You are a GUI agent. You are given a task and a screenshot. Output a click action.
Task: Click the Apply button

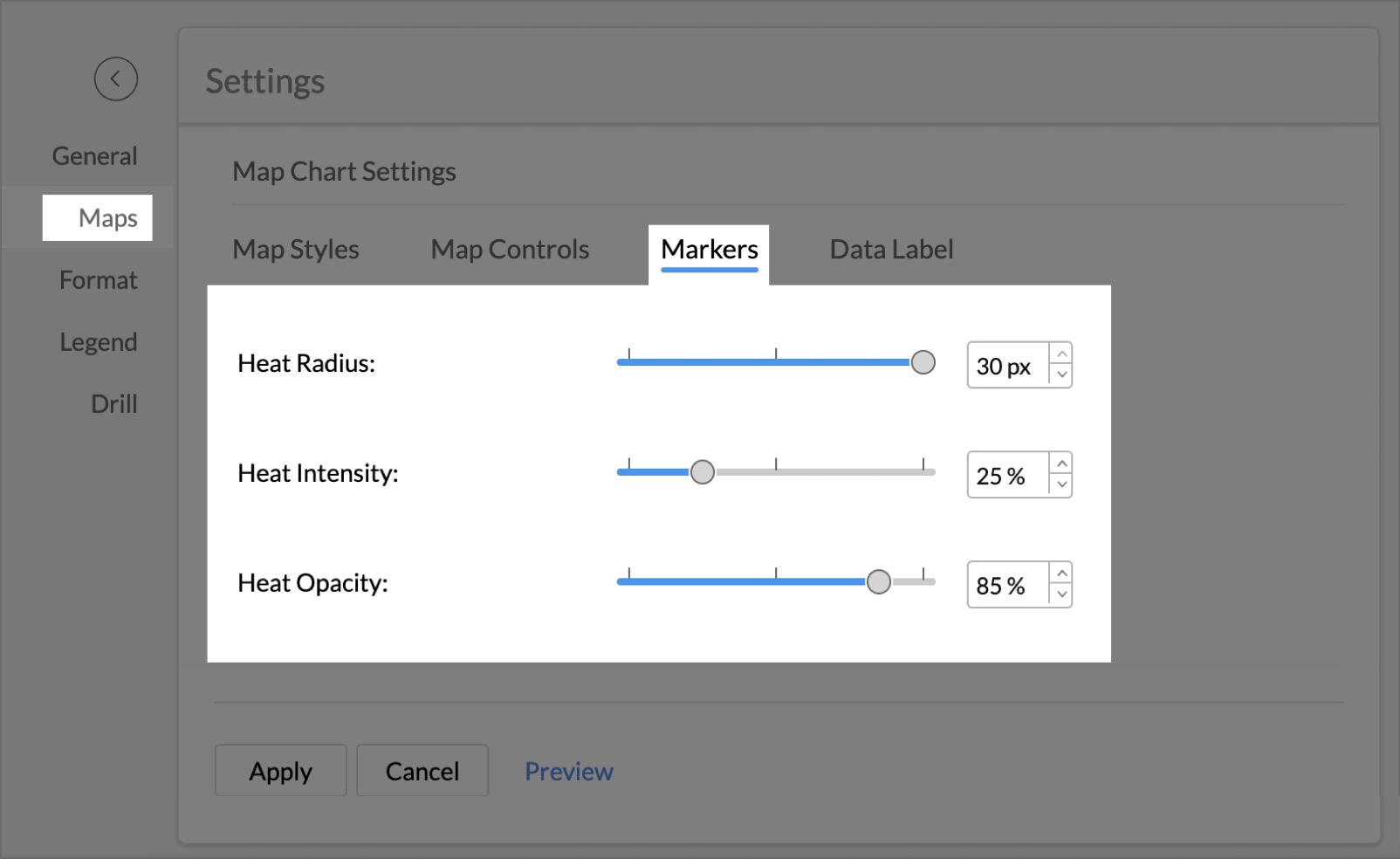(280, 771)
